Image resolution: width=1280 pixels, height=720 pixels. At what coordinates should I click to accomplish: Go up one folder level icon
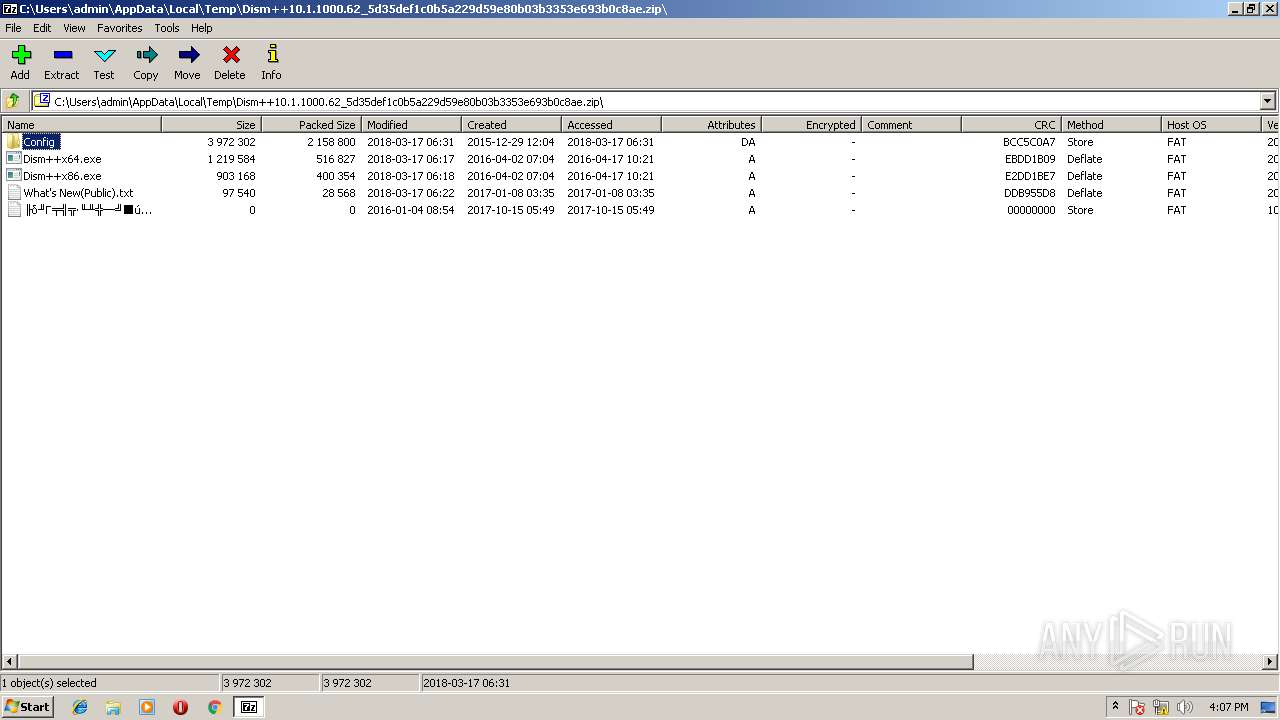[13, 101]
